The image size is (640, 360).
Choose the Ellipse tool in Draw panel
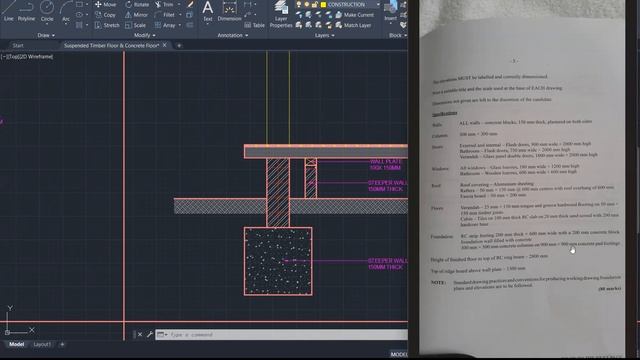(x=80, y=15)
